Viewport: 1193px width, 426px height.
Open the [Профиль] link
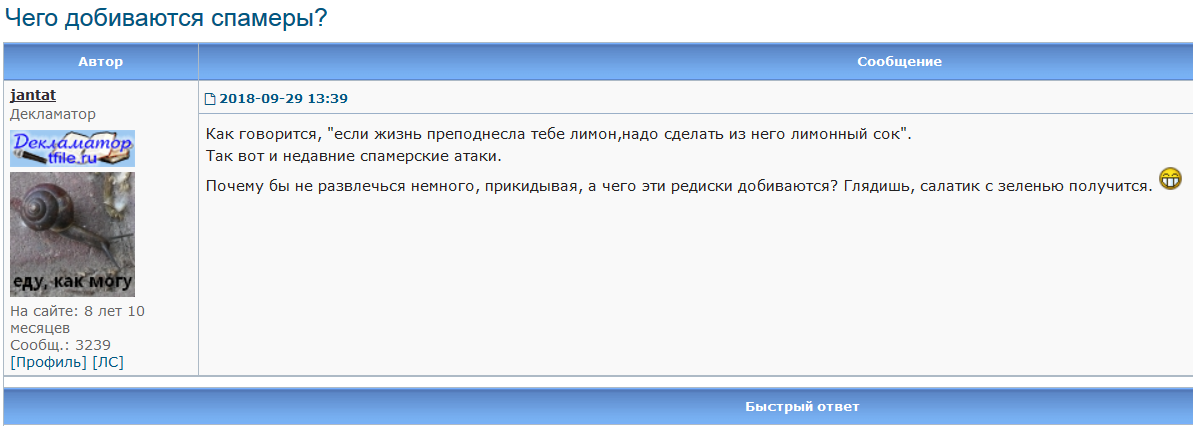coord(49,362)
